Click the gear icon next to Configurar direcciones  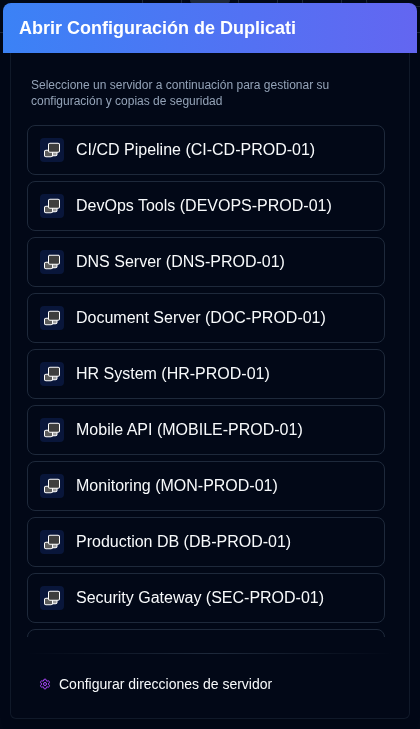tap(45, 684)
